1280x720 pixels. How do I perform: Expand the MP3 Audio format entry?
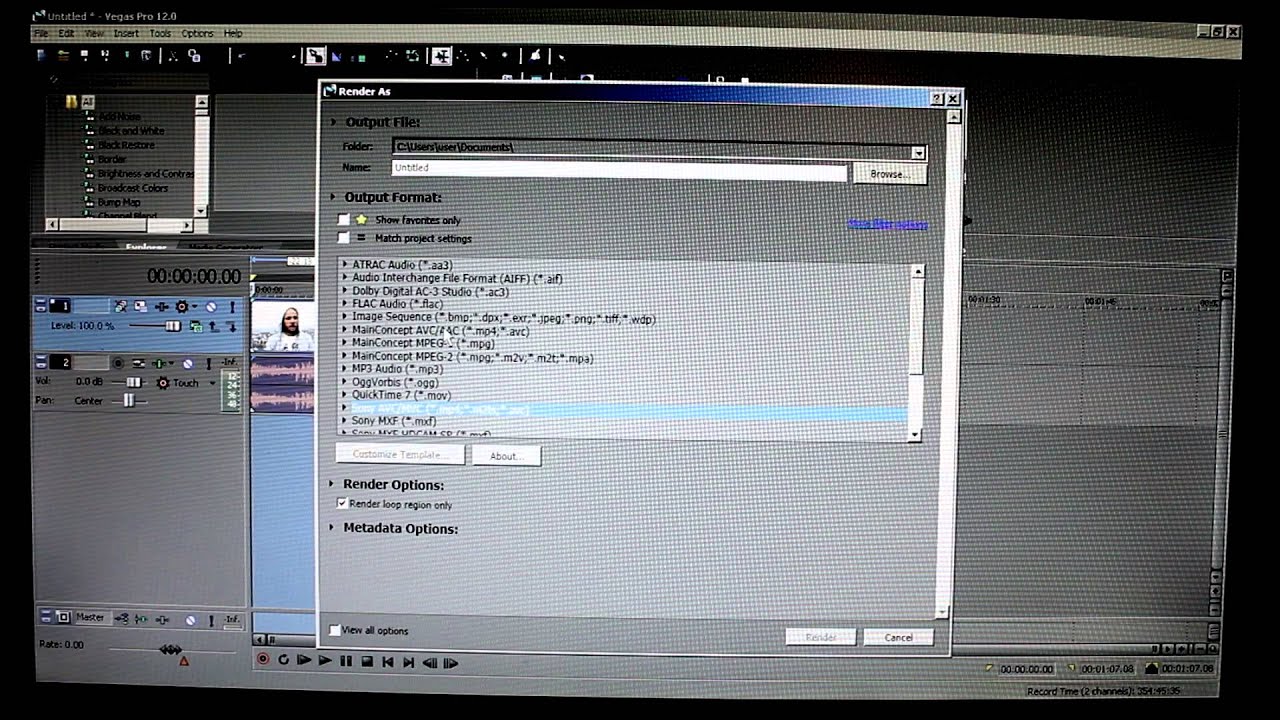point(345,369)
